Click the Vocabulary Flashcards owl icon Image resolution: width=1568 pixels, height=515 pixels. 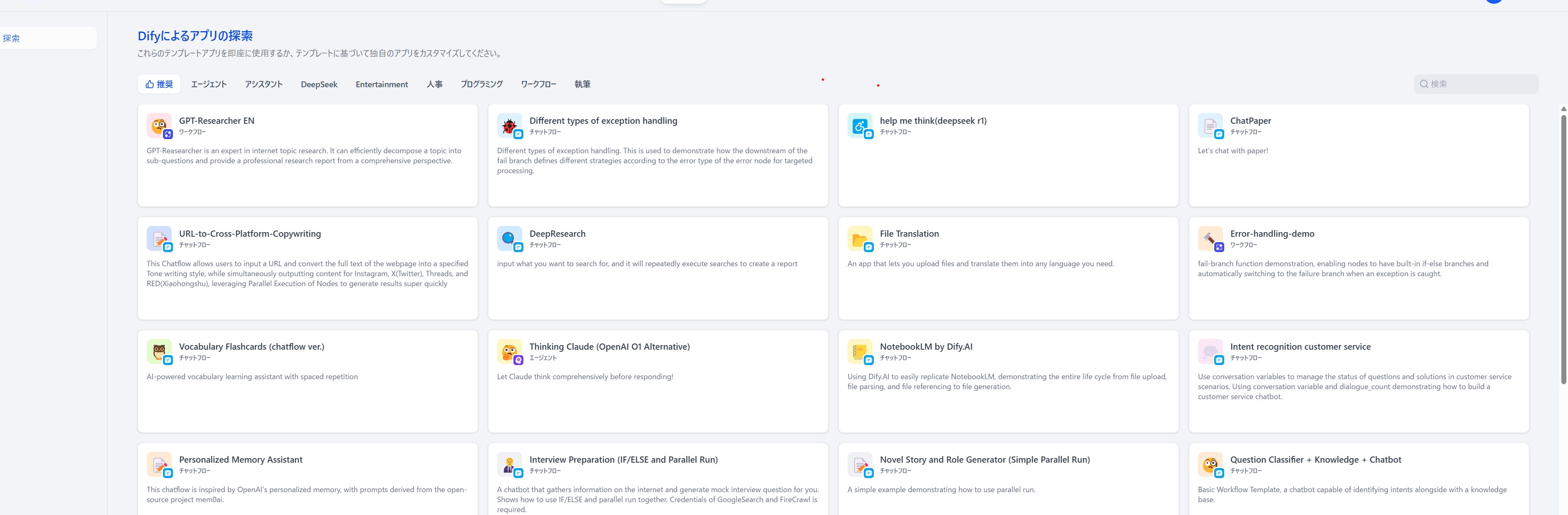pos(159,352)
